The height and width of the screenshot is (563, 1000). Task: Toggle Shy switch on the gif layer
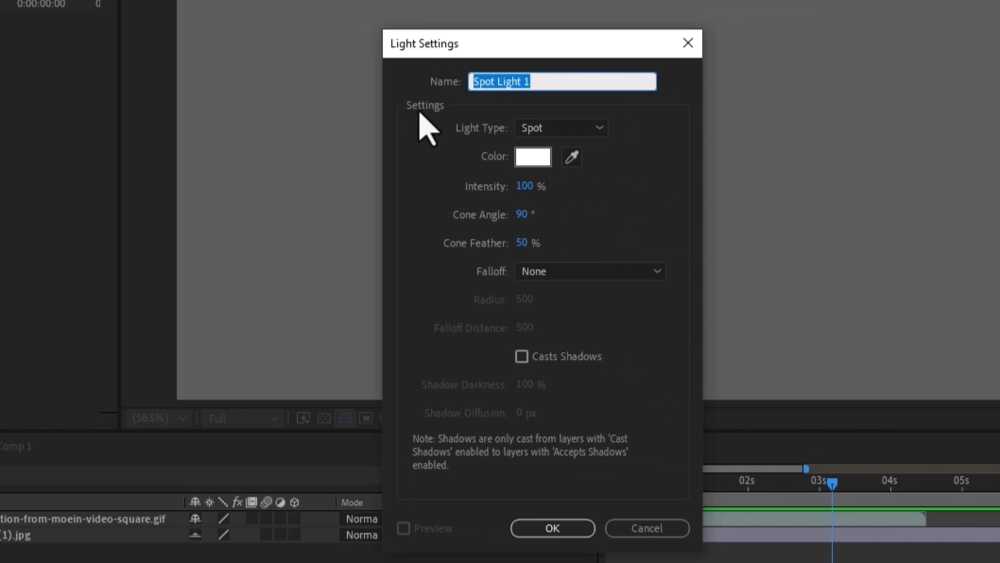pos(195,519)
